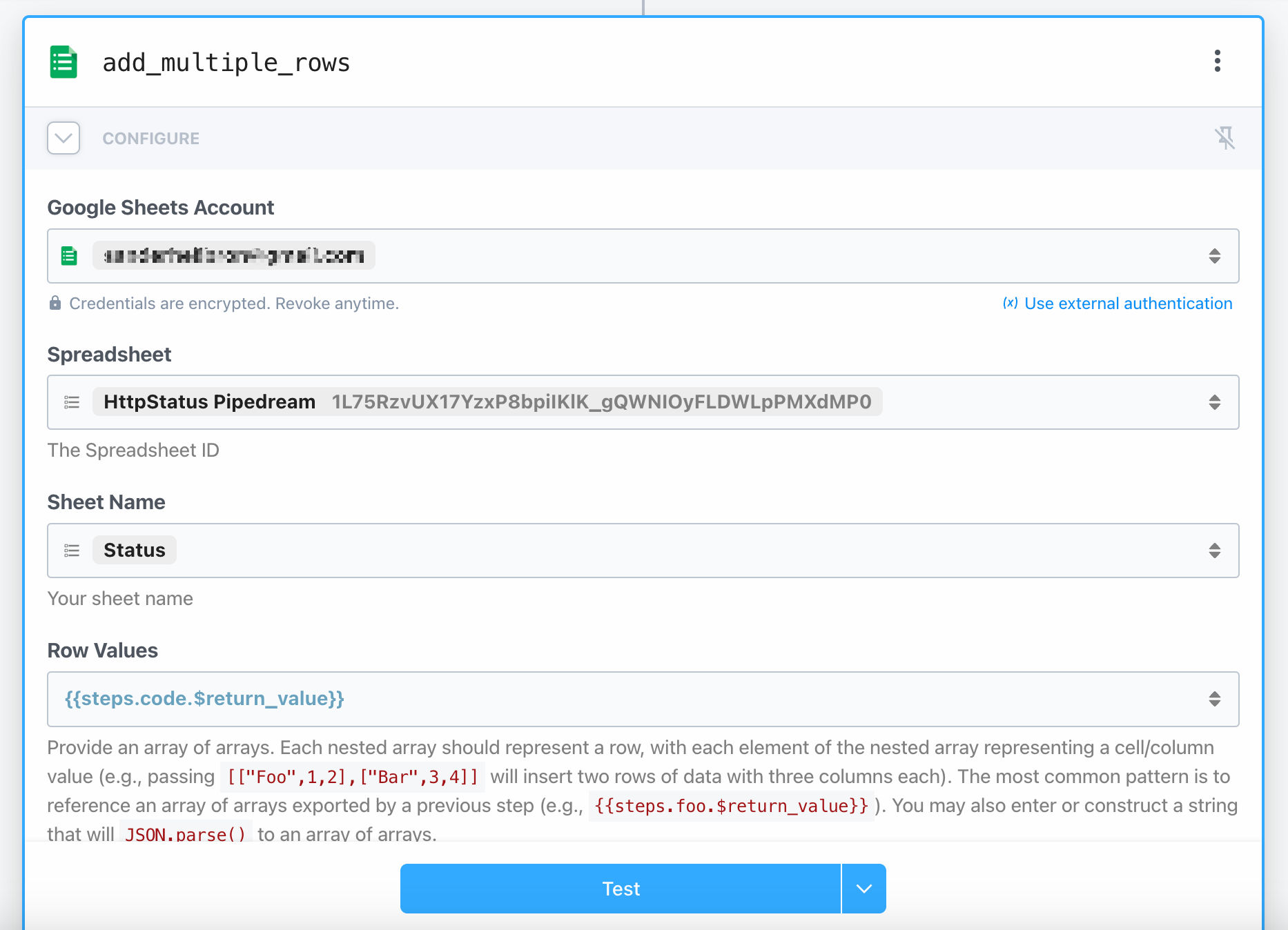
Task: Click the blue Test button
Action: (x=621, y=889)
